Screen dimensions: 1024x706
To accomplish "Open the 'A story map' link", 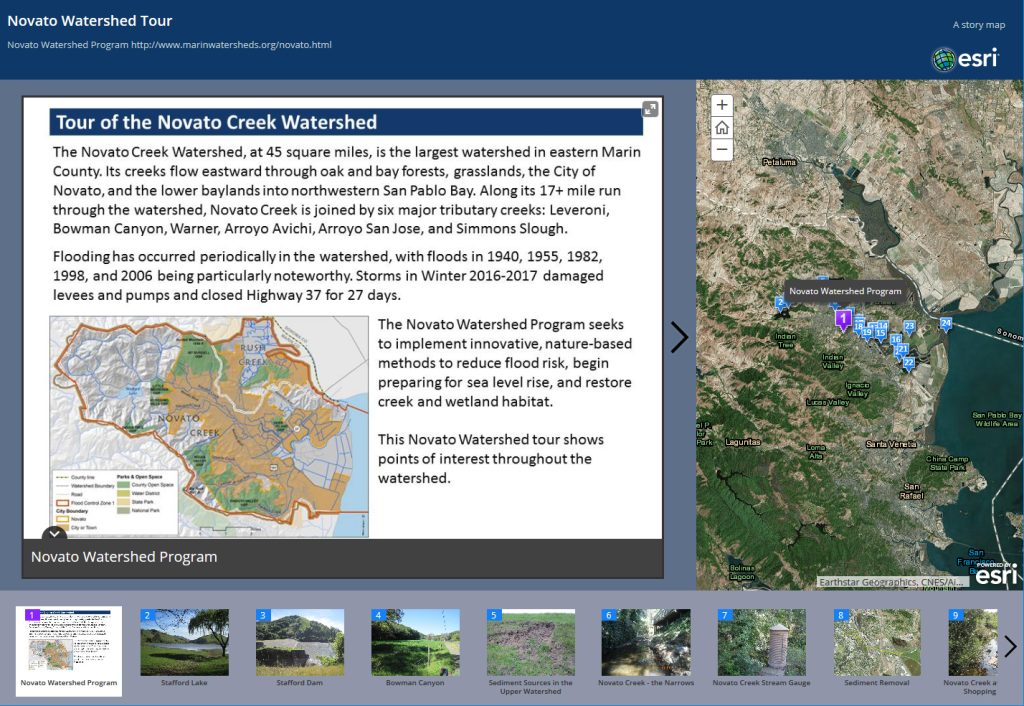I will tap(978, 23).
